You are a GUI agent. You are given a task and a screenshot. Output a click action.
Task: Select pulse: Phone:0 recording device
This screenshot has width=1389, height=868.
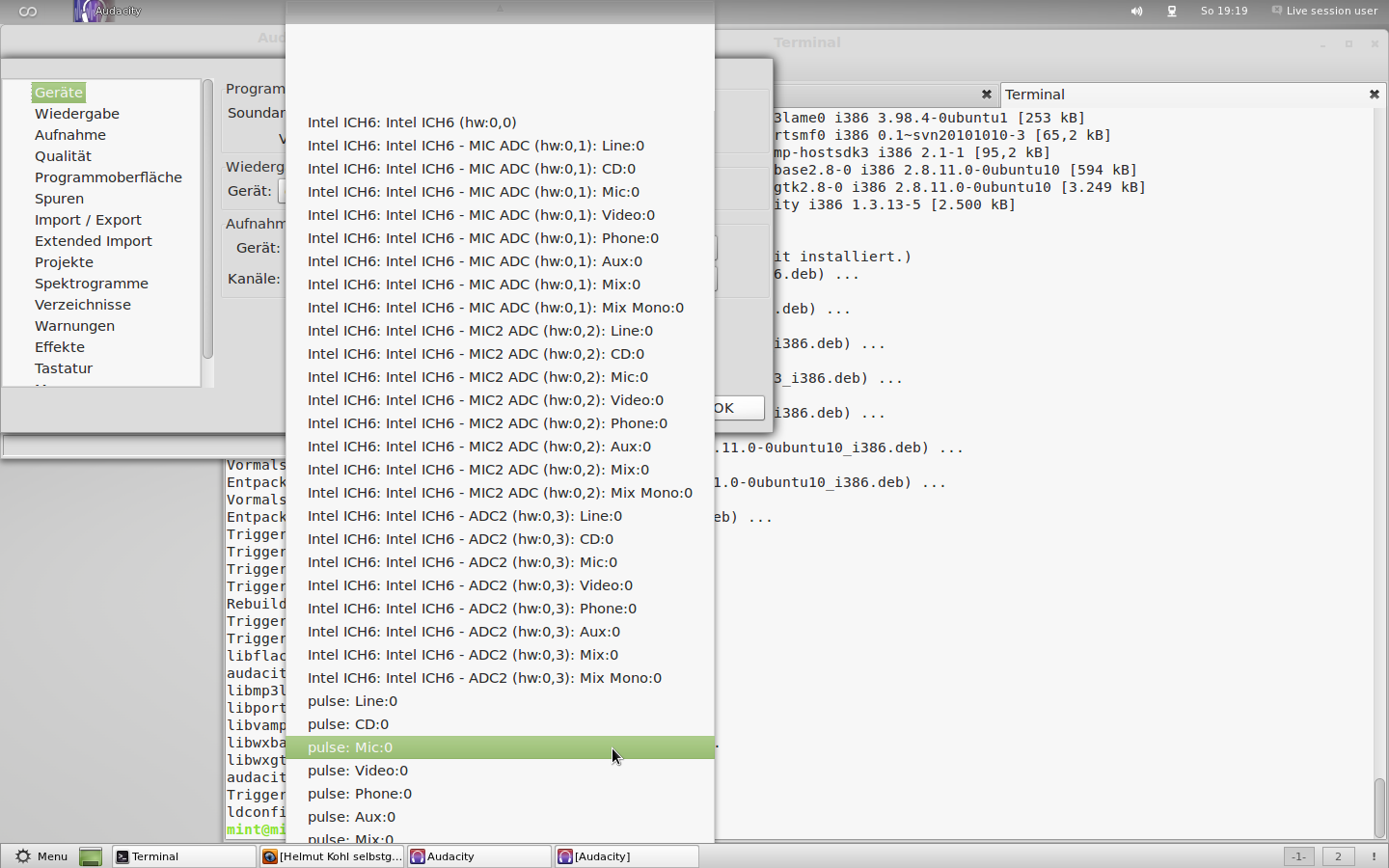point(500,794)
